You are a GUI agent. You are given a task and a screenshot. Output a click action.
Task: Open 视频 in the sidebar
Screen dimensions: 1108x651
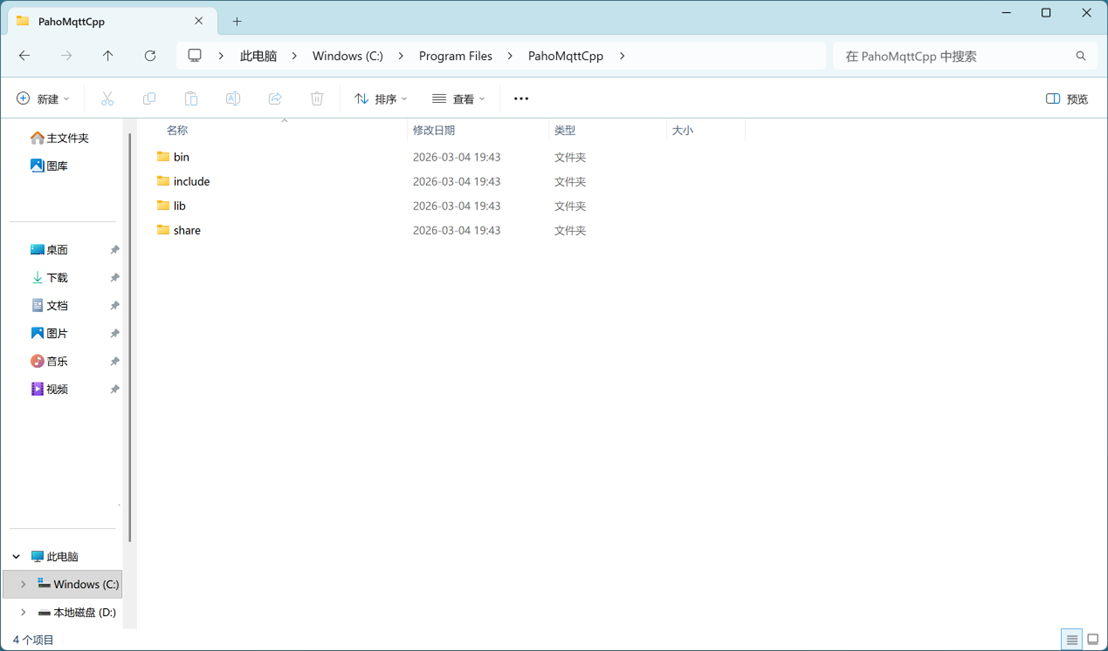[49, 389]
